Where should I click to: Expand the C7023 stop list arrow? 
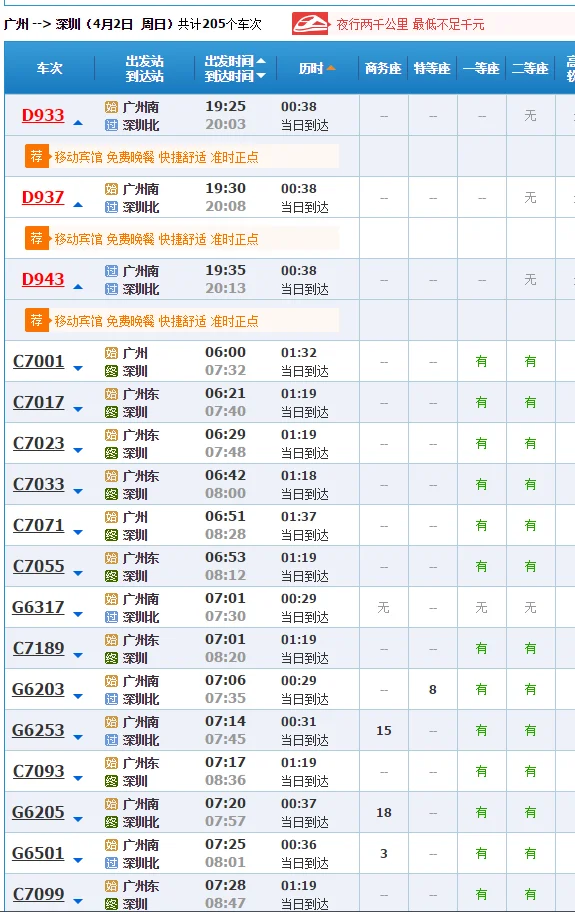pos(78,450)
